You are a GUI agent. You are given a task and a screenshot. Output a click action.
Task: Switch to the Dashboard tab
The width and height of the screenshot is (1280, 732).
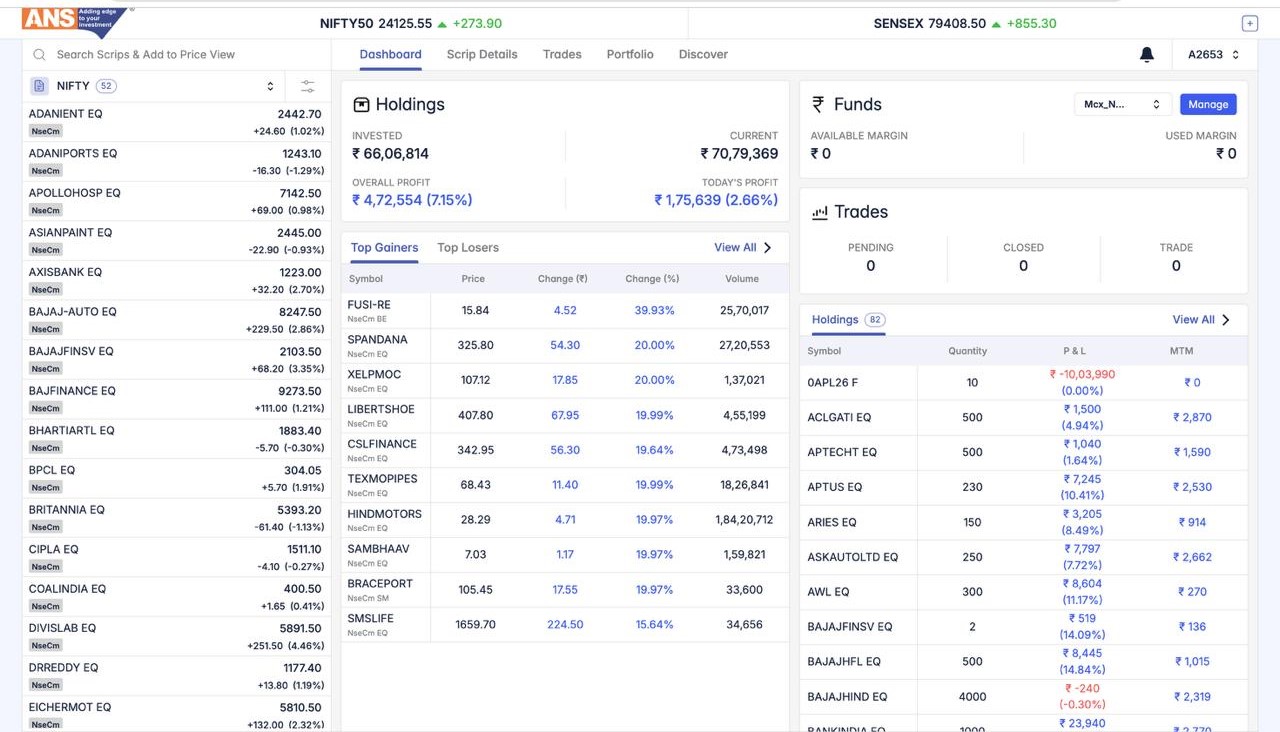(x=390, y=55)
